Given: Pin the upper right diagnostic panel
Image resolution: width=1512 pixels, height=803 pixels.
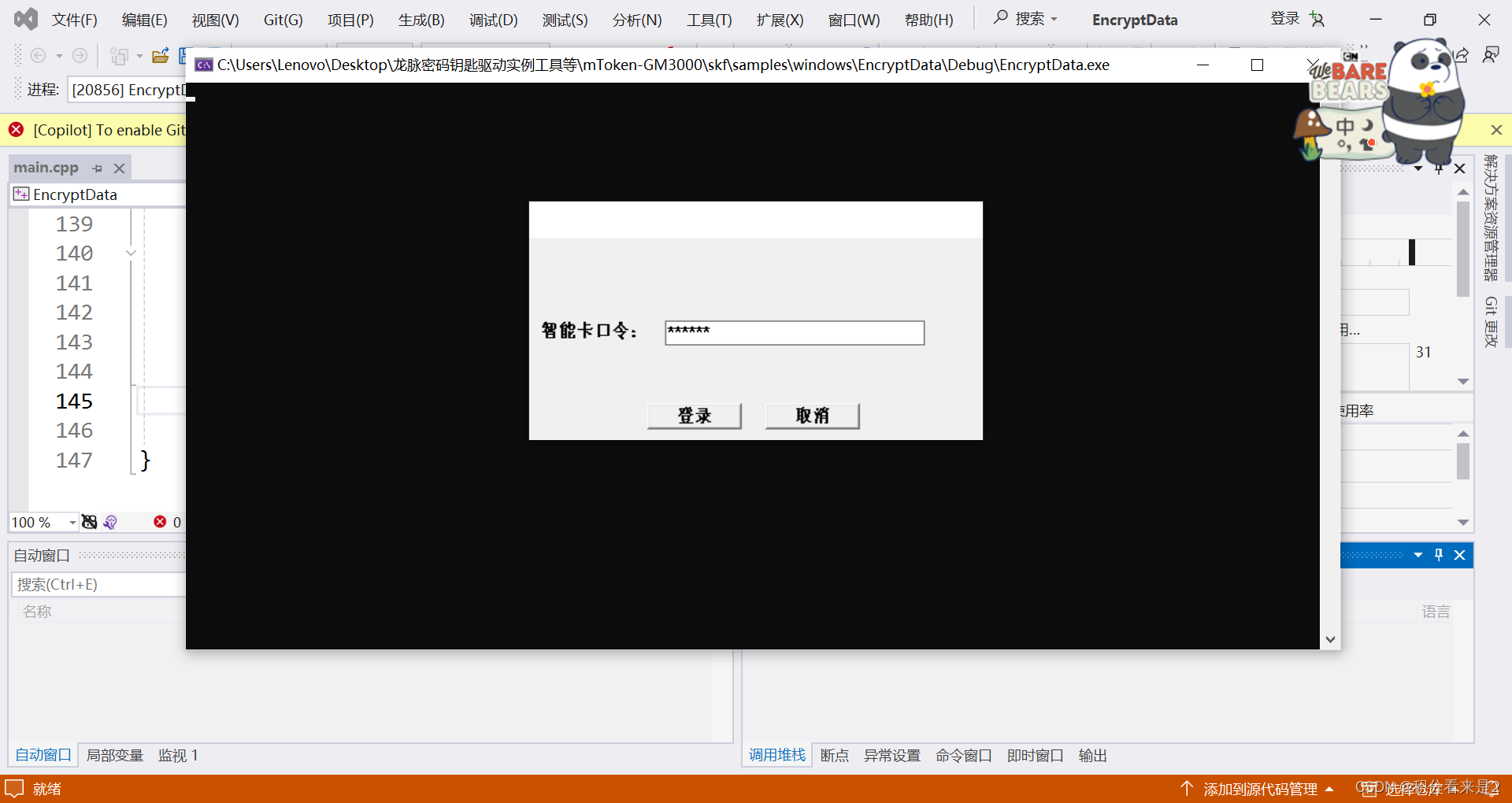Looking at the screenshot, I should click(1439, 168).
